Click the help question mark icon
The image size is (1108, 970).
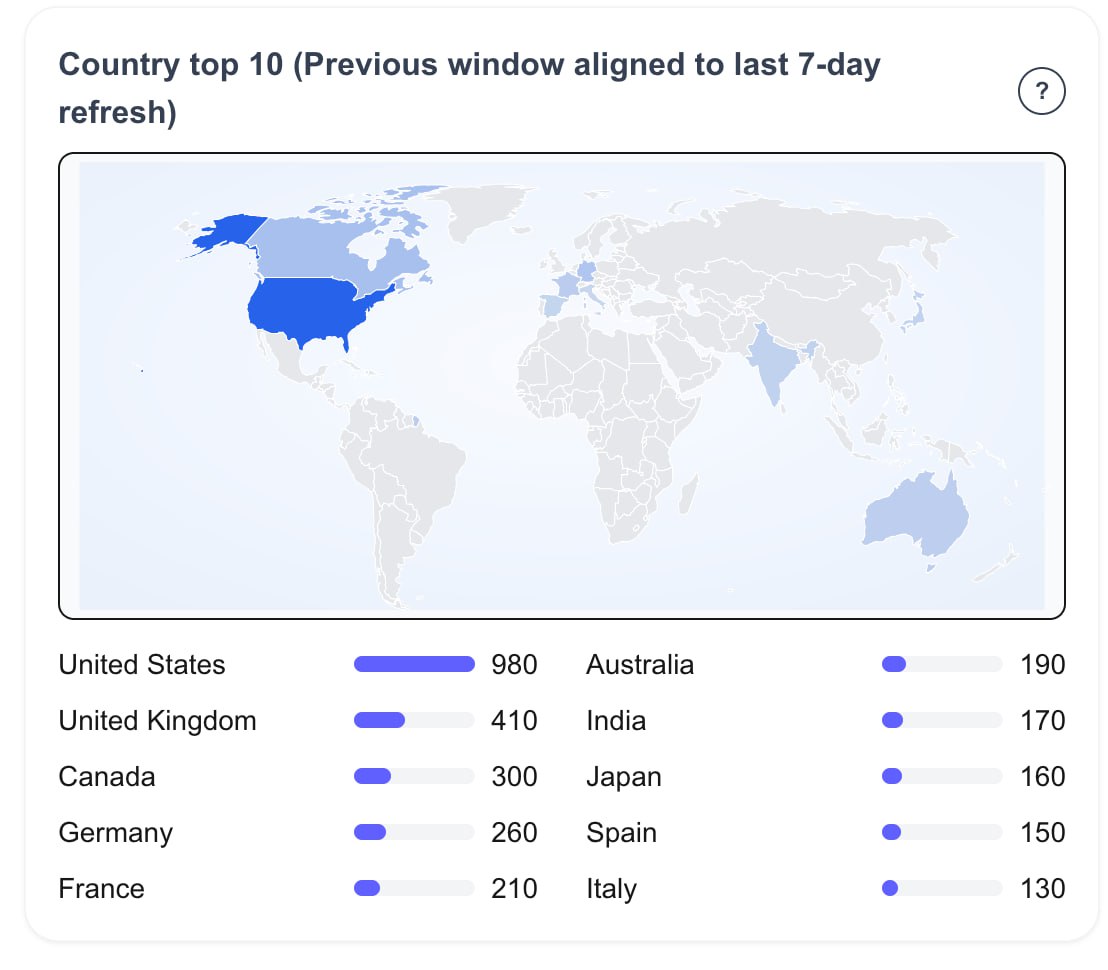[1041, 93]
